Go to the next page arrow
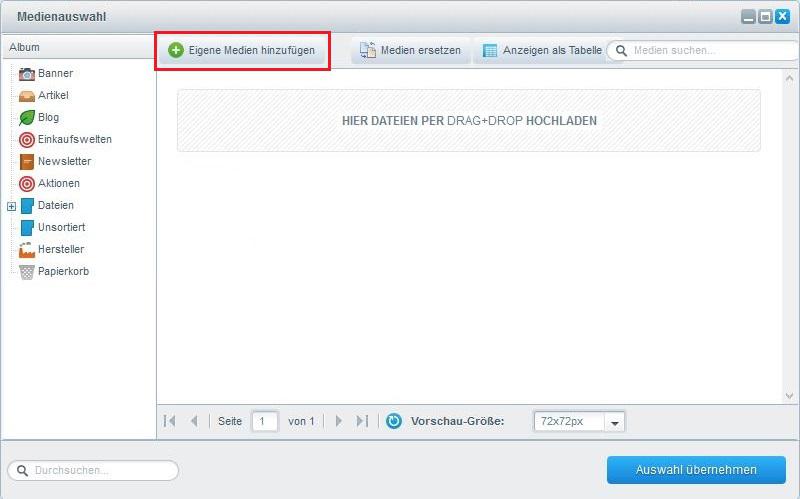 pyautogui.click(x=339, y=421)
